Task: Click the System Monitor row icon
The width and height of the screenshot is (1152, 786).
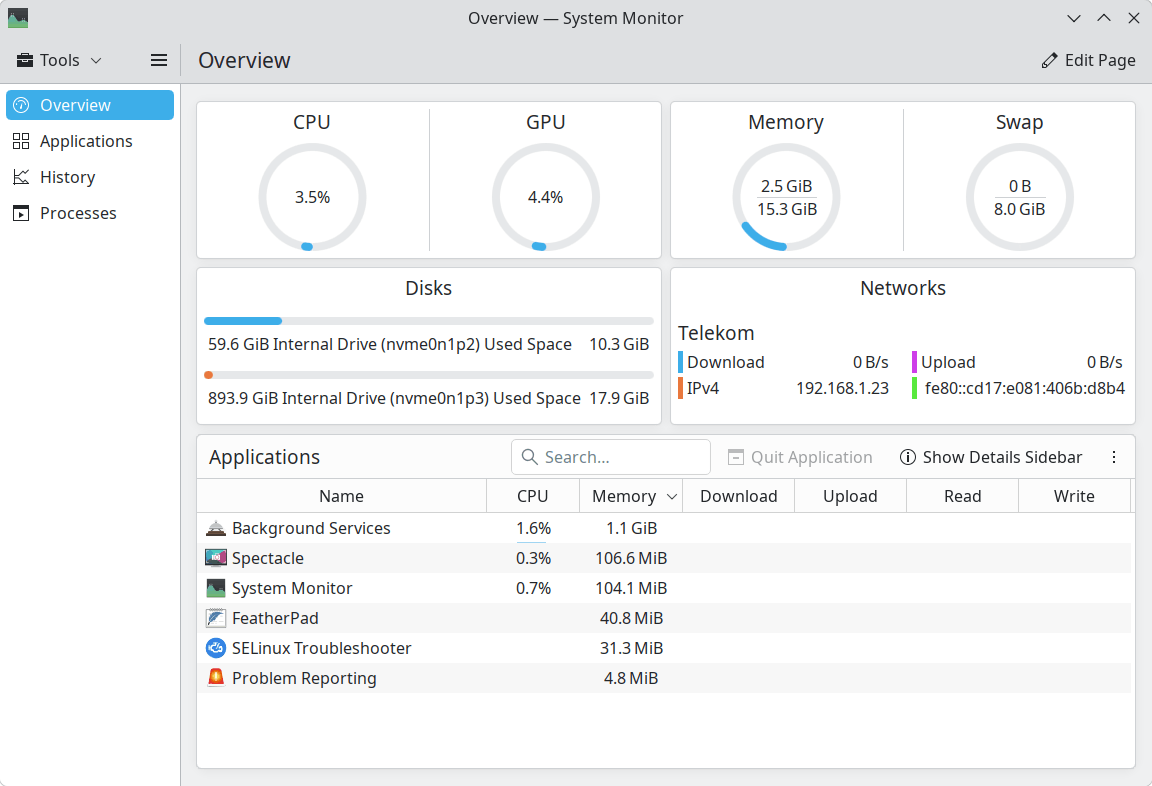Action: point(216,588)
